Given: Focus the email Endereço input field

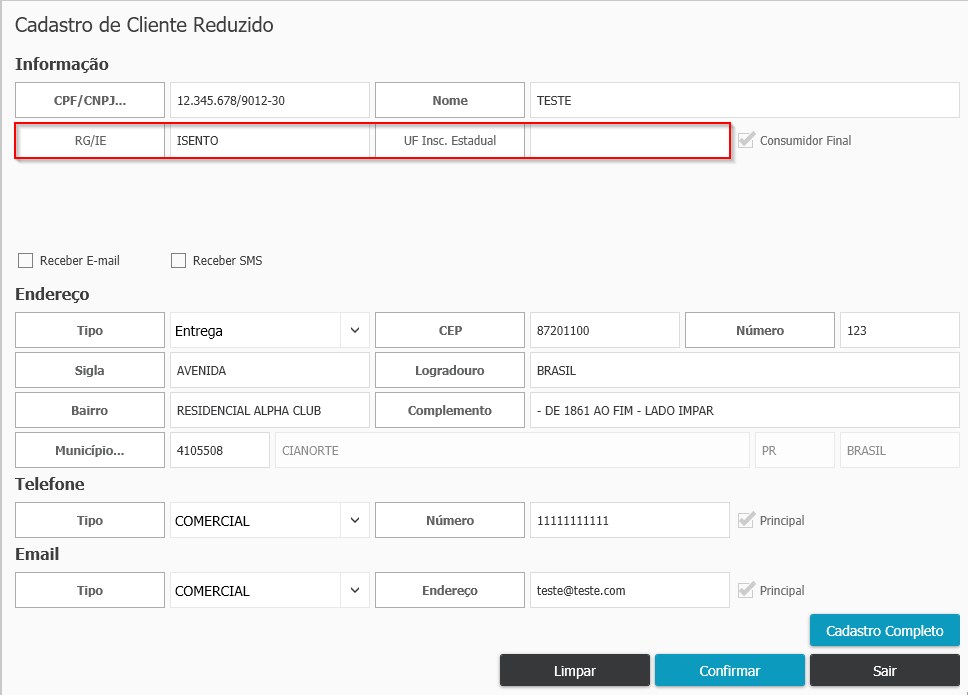Looking at the screenshot, I should point(629,590).
